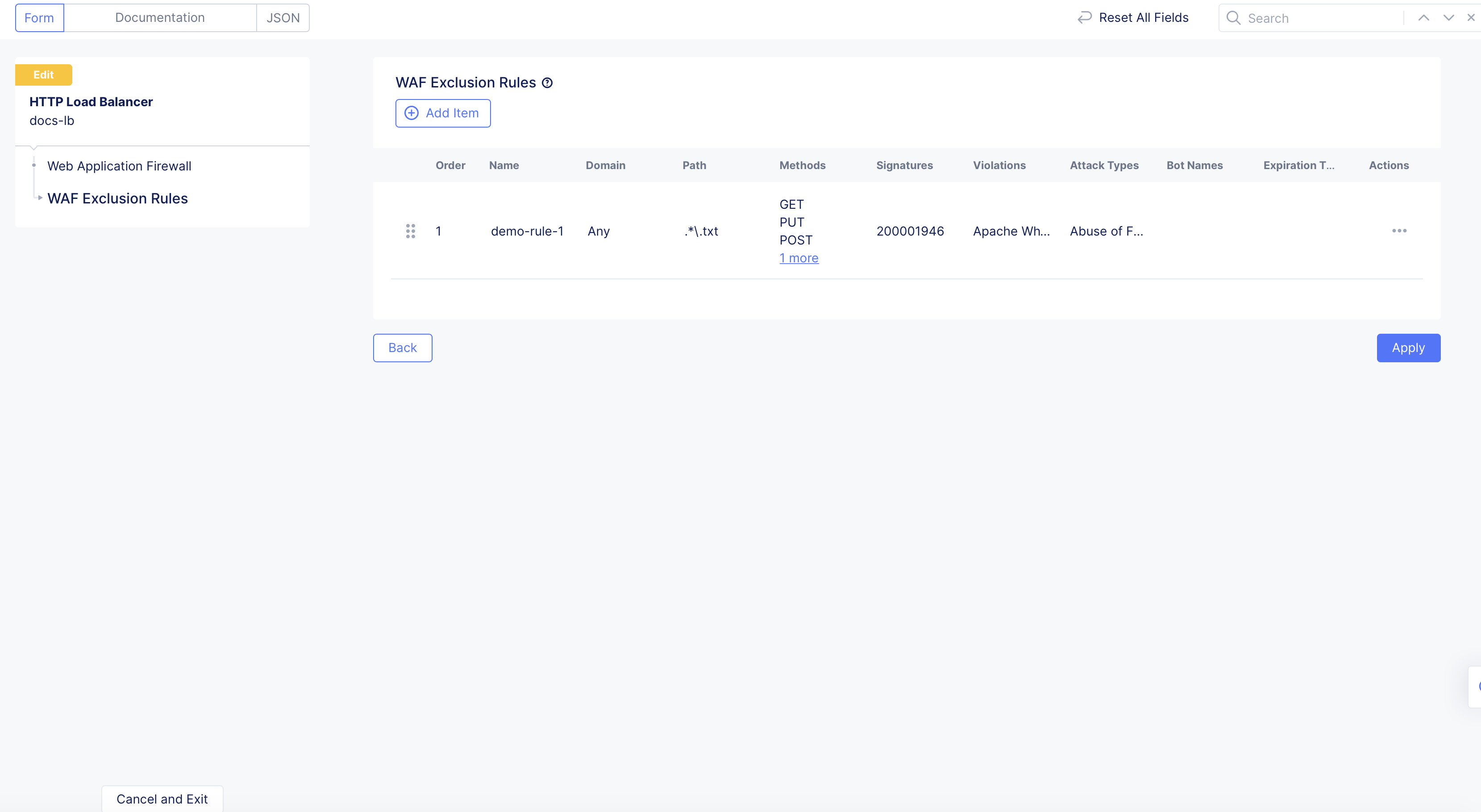Expand the '1 more' methods link

tap(799, 258)
